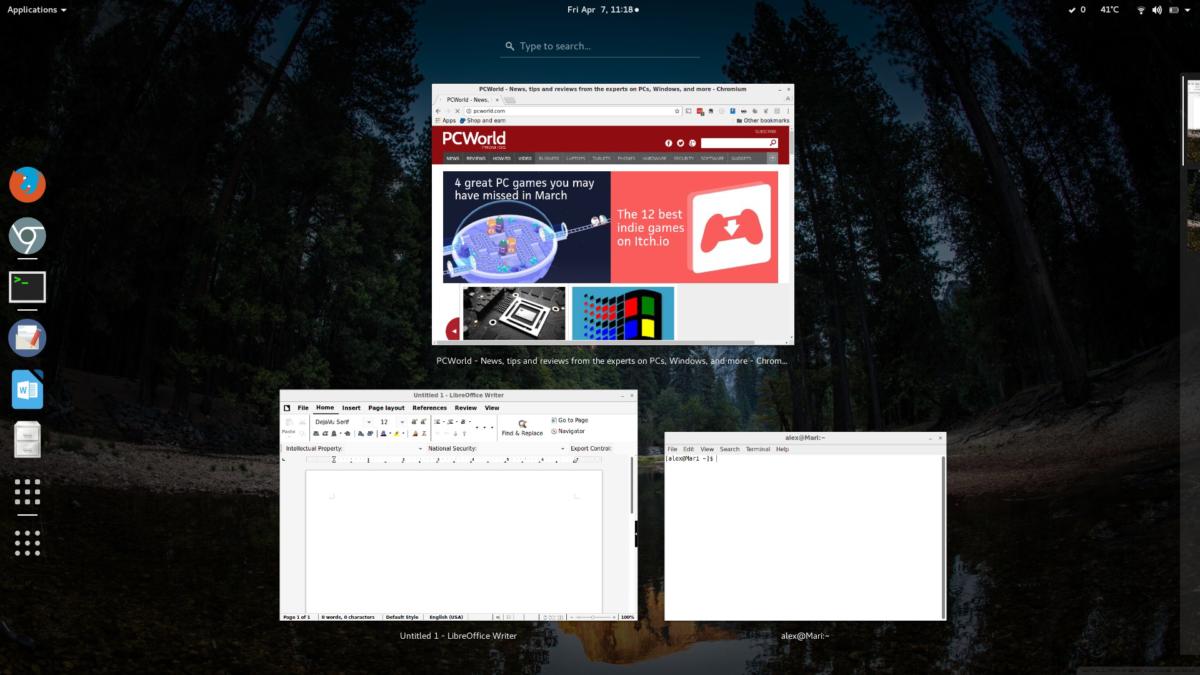This screenshot has height=675, width=1200.
Task: Open the Applications menu in top bar
Action: coord(37,9)
